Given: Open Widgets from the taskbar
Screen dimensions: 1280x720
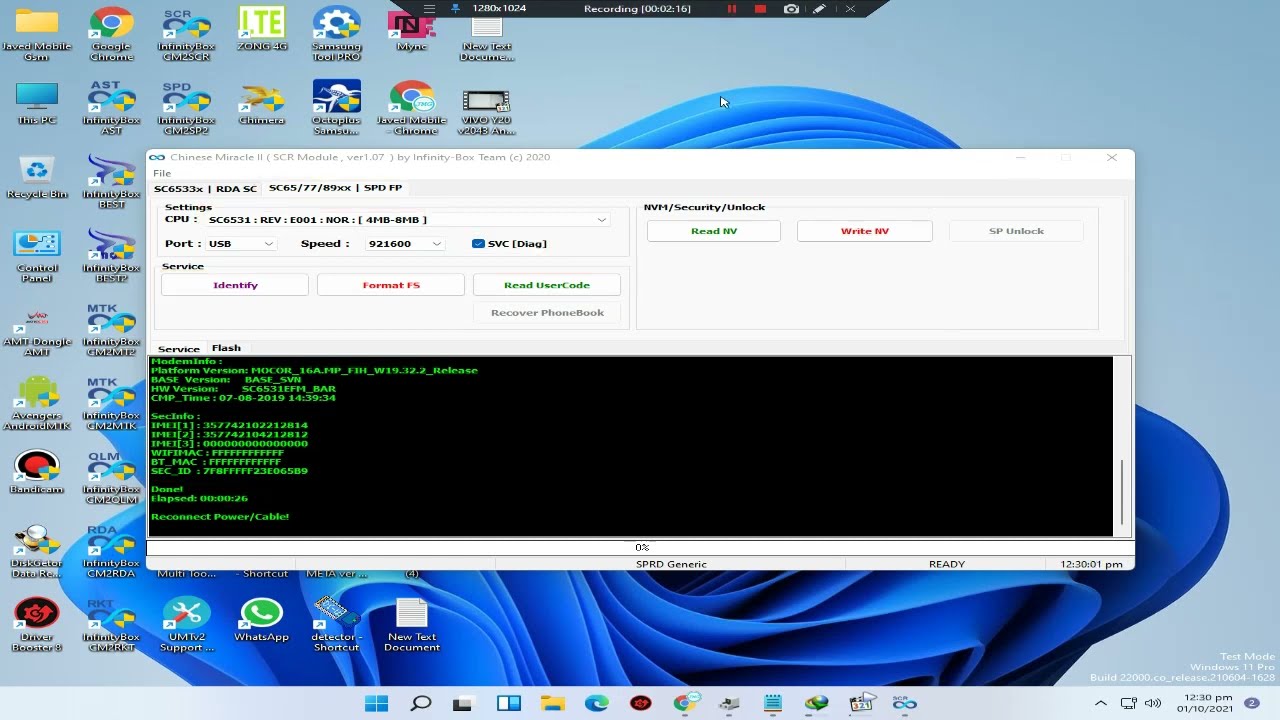Looking at the screenshot, I should pyautogui.click(x=509, y=703).
